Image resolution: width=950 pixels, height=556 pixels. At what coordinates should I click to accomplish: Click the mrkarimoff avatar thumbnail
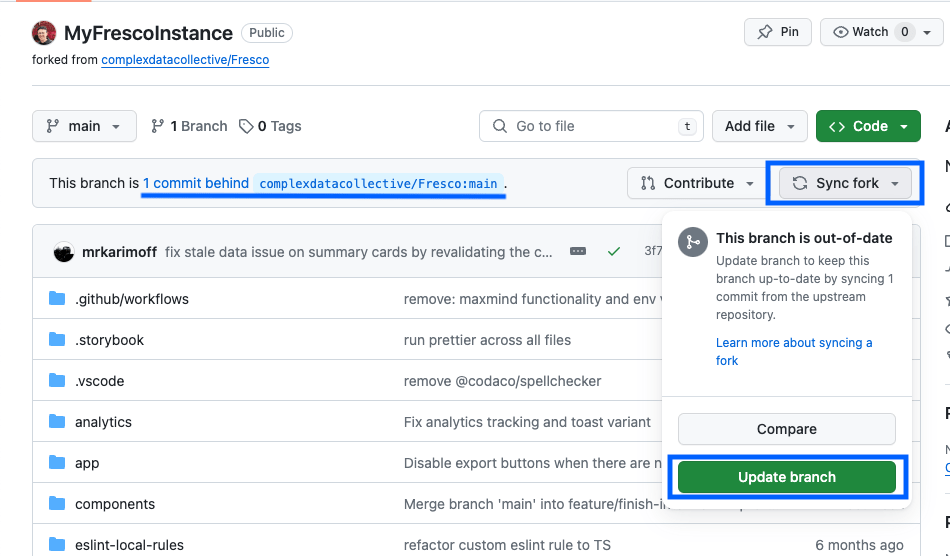point(63,252)
